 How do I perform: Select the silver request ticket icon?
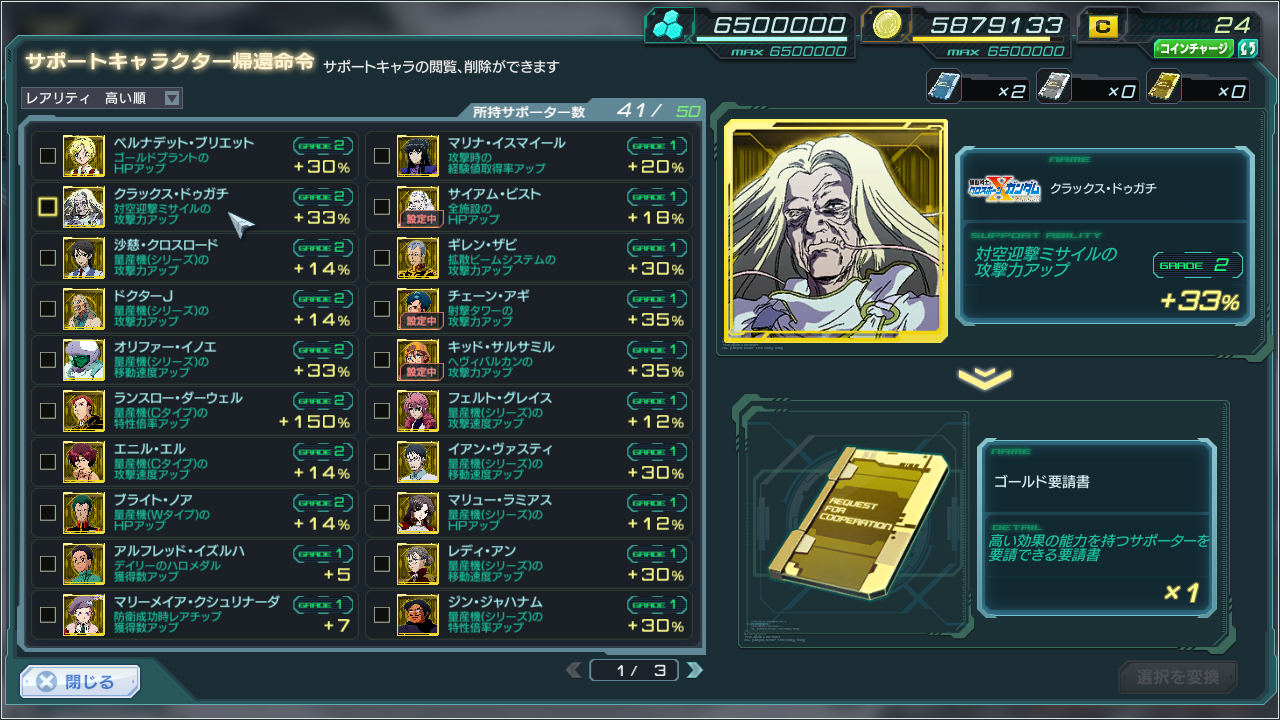click(1053, 87)
